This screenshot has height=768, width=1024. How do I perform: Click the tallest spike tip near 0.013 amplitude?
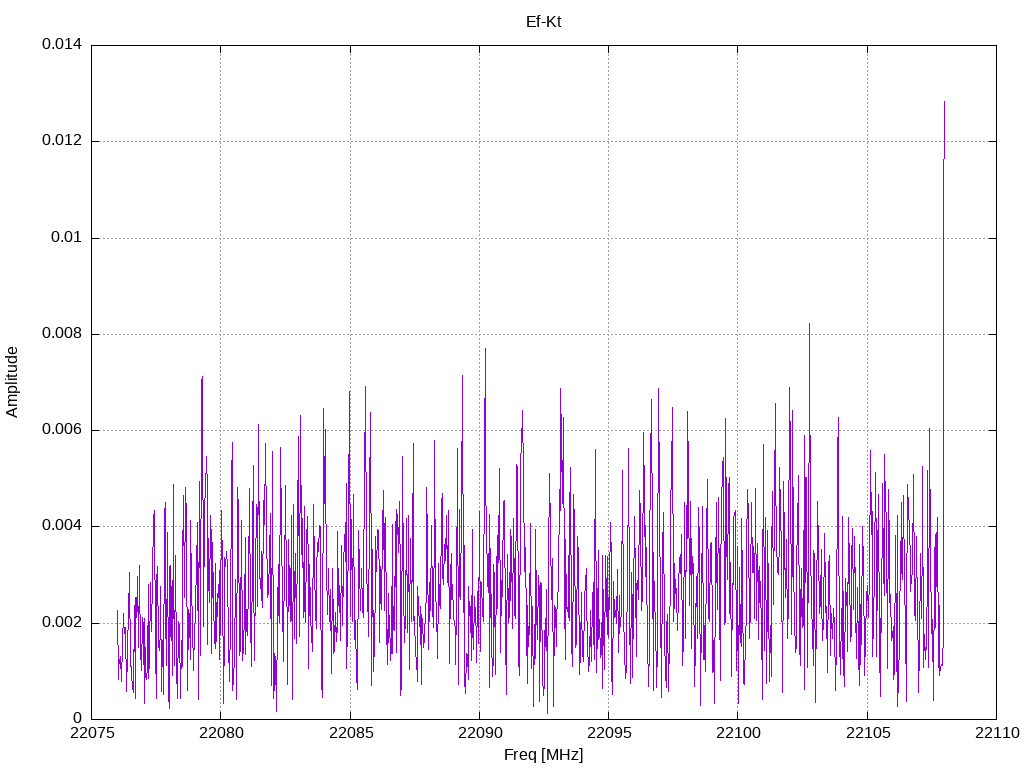tap(944, 102)
